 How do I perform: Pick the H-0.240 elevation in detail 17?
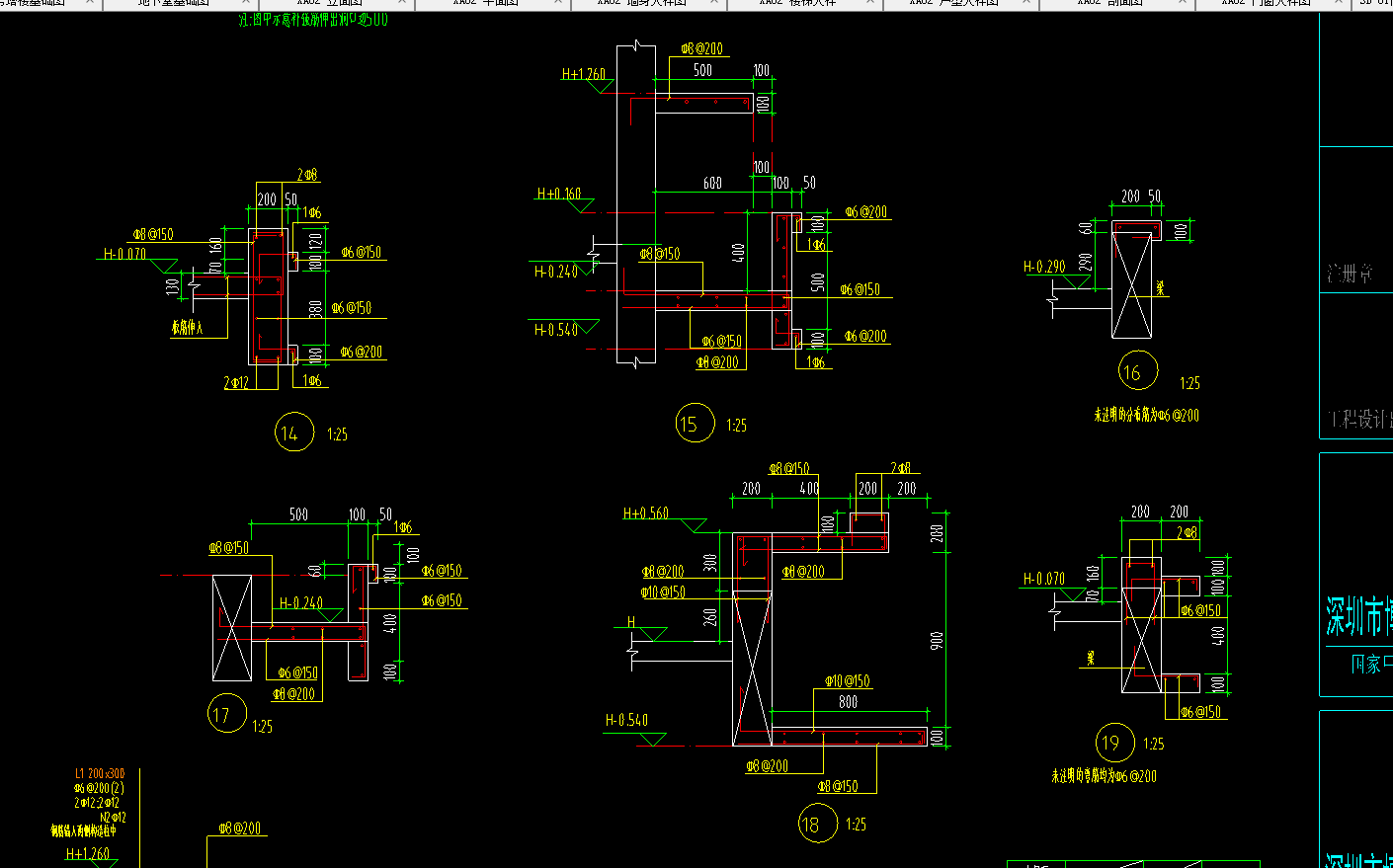[301, 602]
